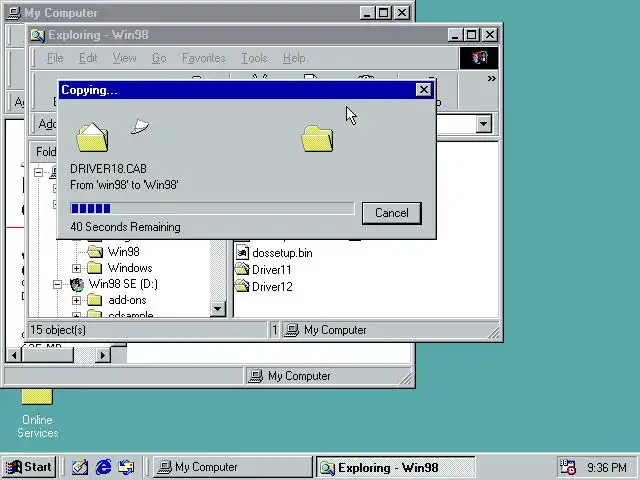Open the Go menu
Screen dimensions: 640x480
pyautogui.click(x=159, y=58)
